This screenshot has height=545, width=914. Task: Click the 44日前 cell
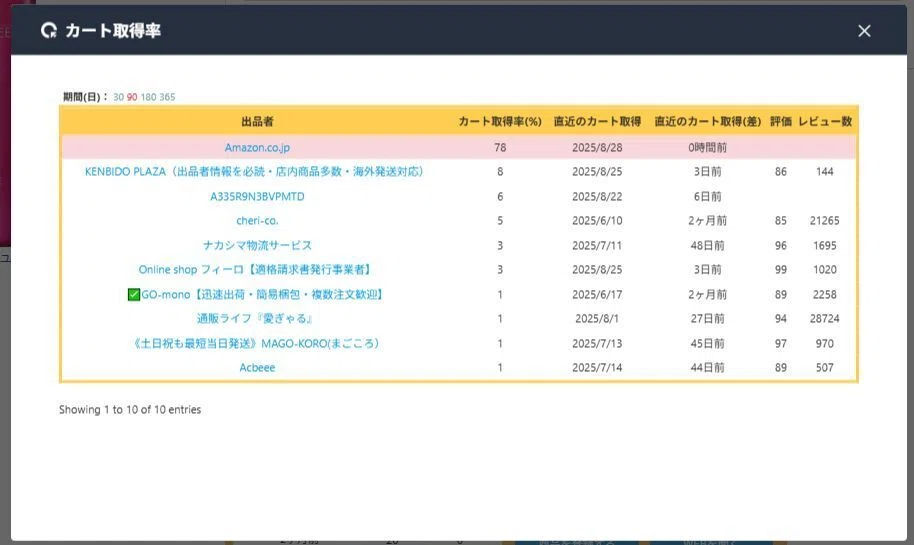point(708,368)
